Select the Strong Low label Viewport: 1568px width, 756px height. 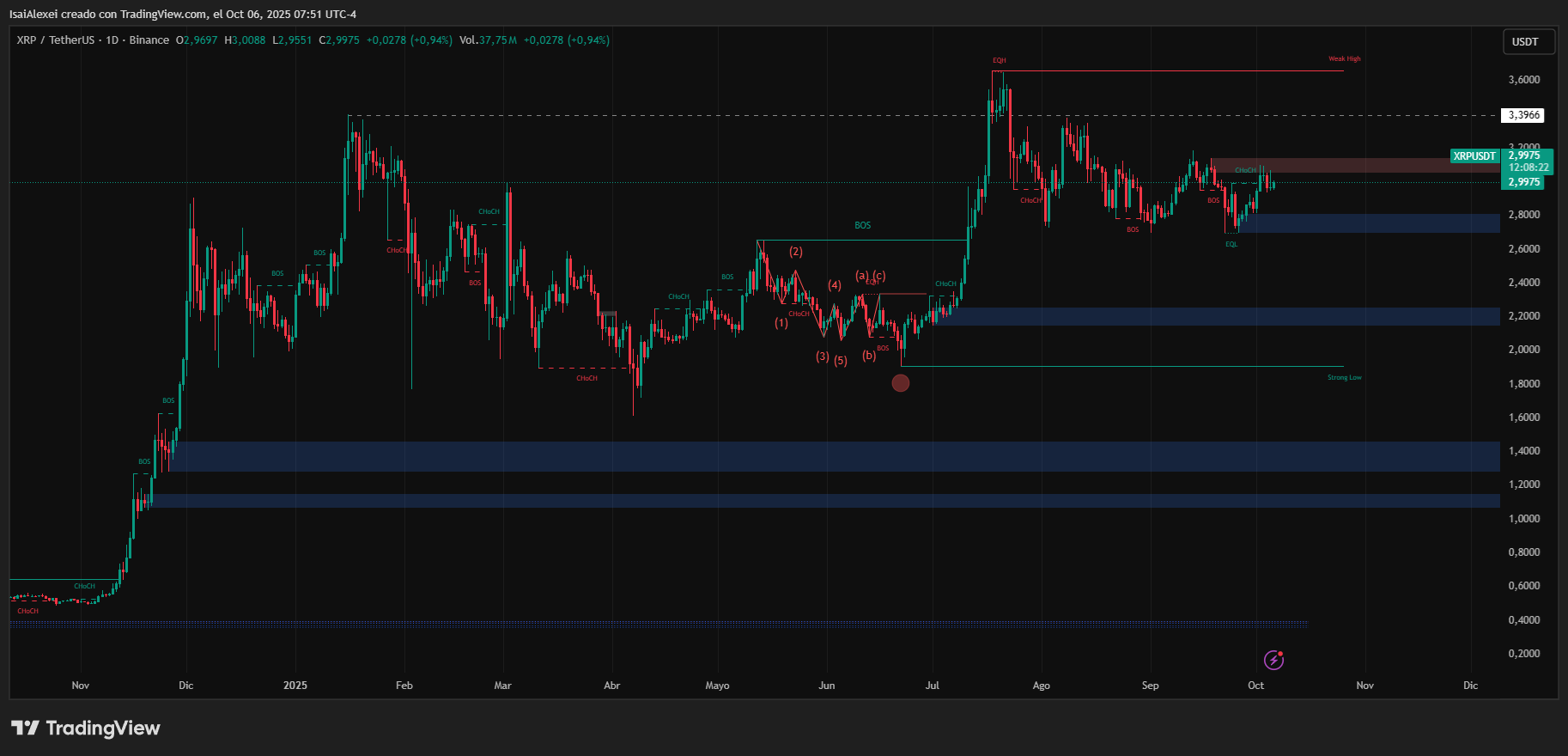click(x=1344, y=378)
